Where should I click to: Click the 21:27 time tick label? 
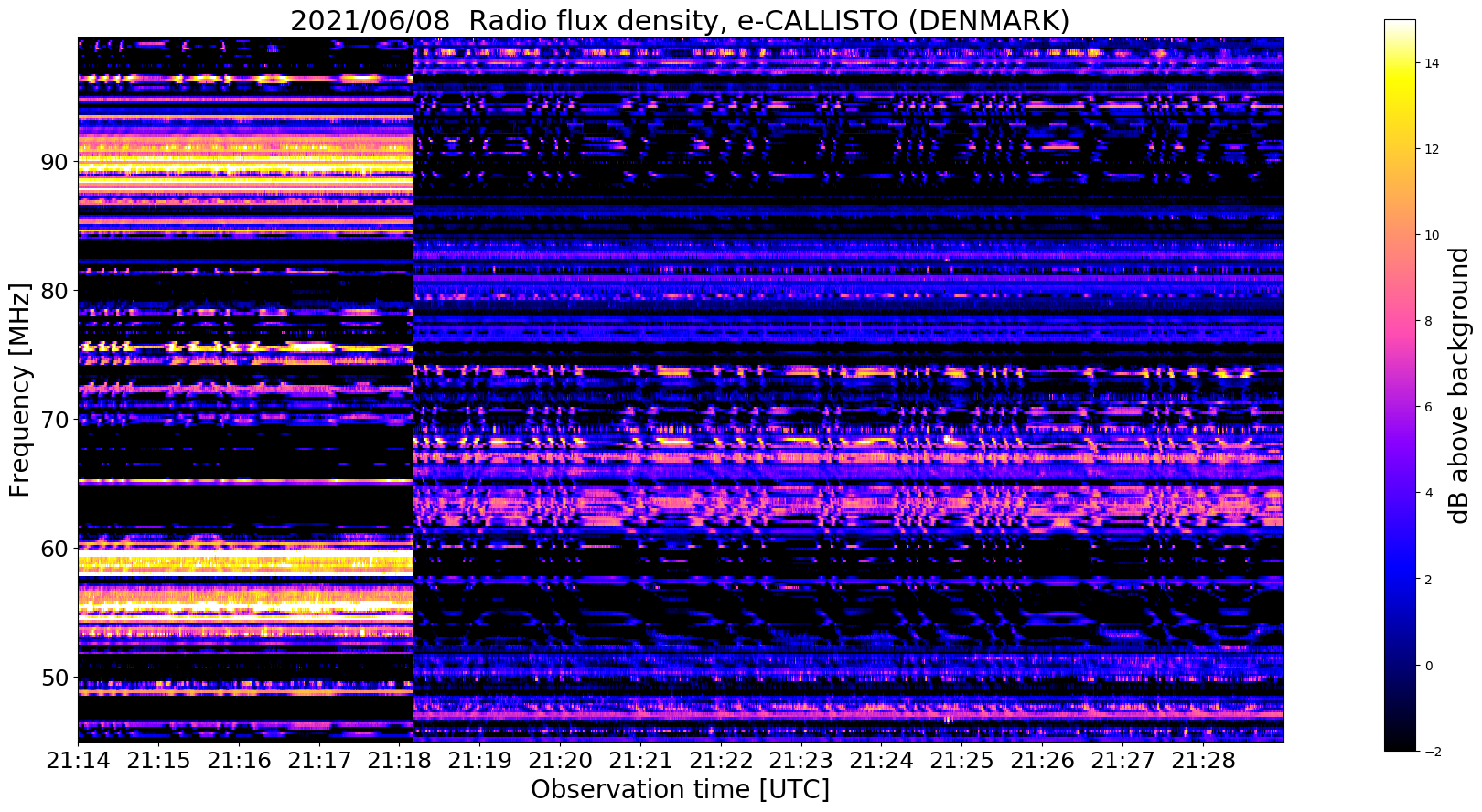[1122, 761]
